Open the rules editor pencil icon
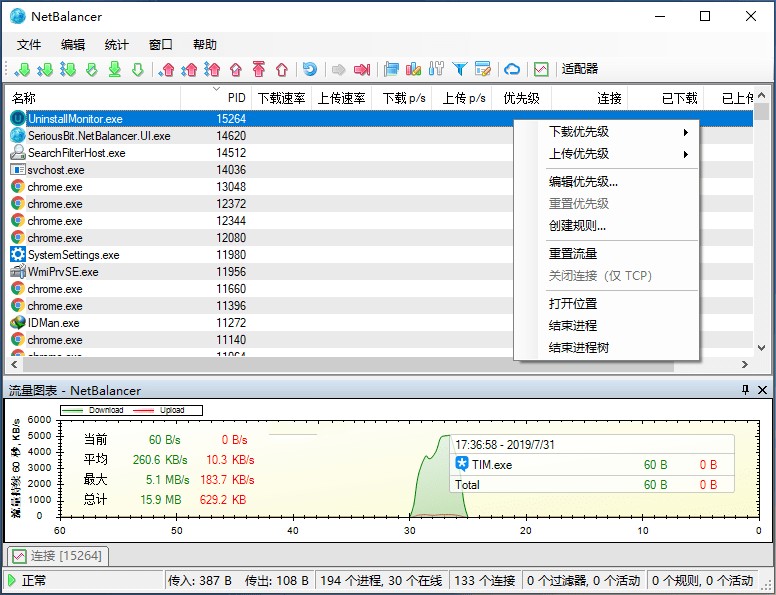The height and width of the screenshot is (595, 776). point(483,69)
